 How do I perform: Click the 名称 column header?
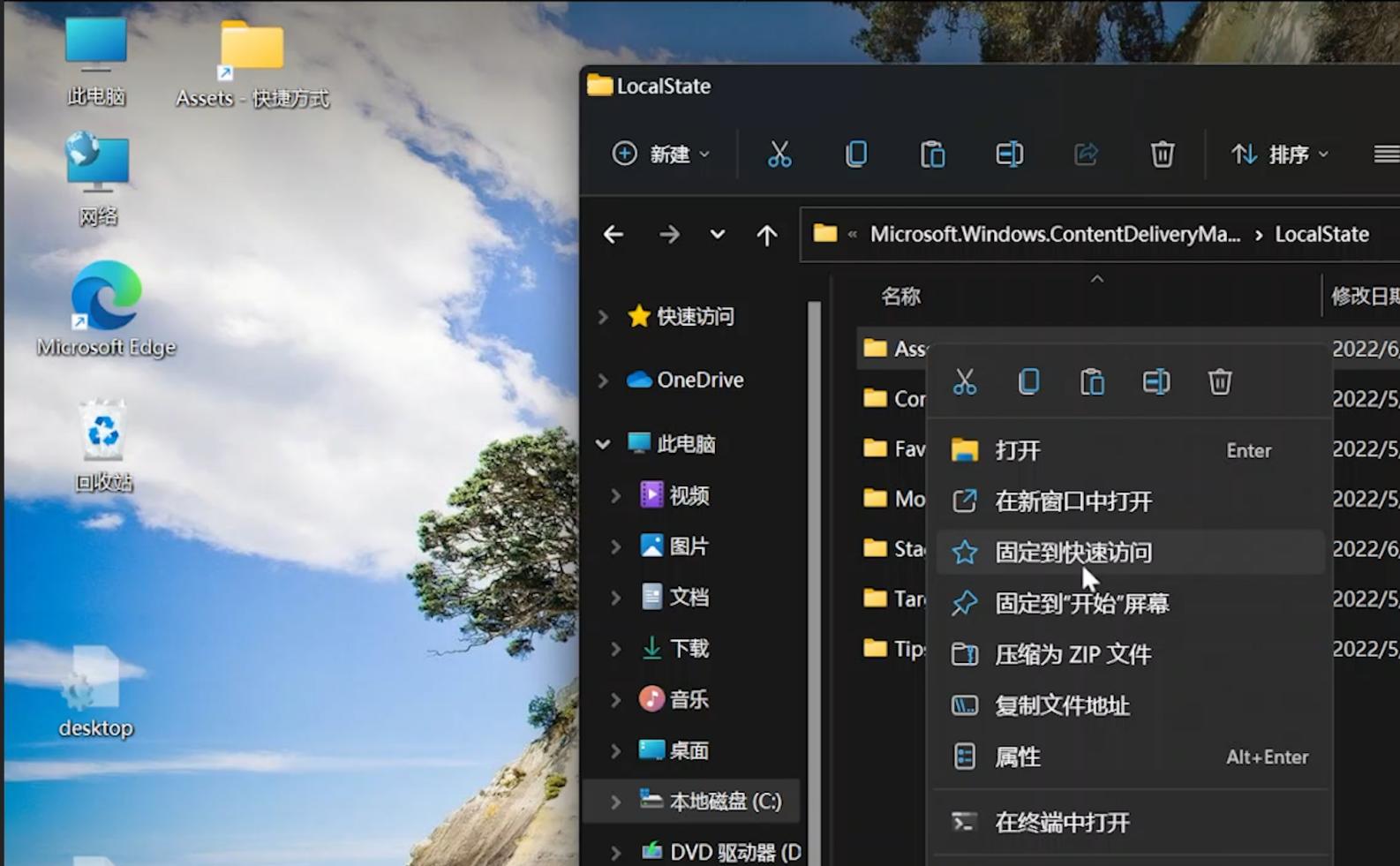coord(901,297)
